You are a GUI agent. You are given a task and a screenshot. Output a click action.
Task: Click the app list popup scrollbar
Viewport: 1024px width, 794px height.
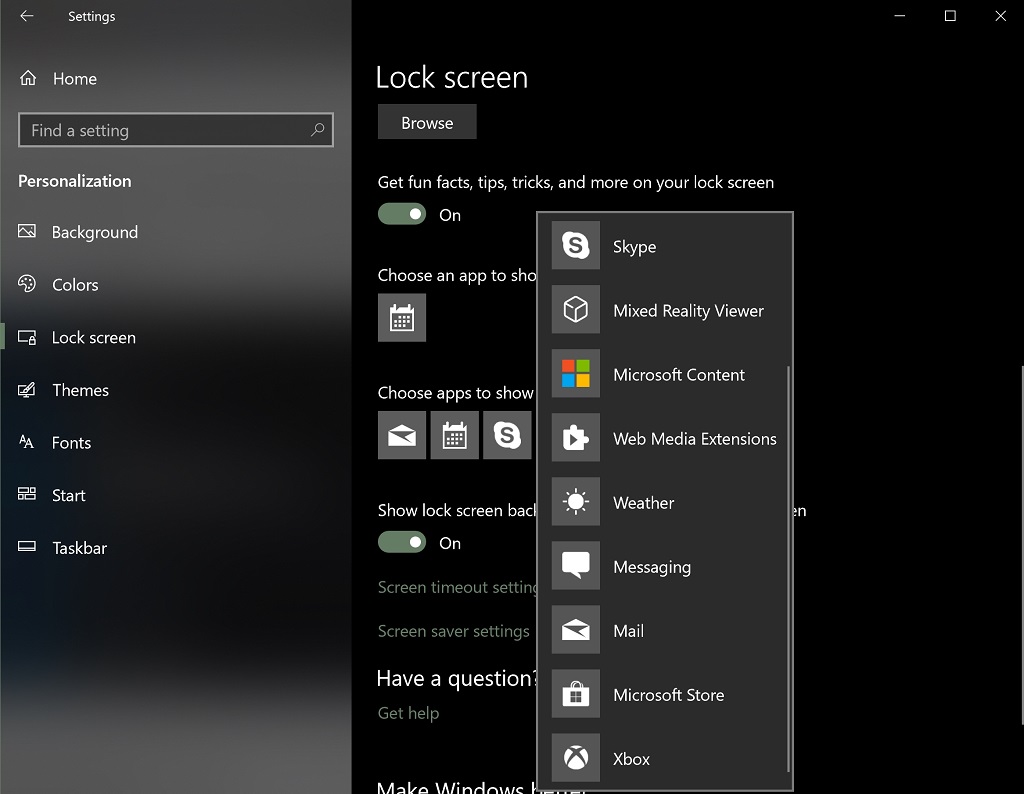click(788, 568)
